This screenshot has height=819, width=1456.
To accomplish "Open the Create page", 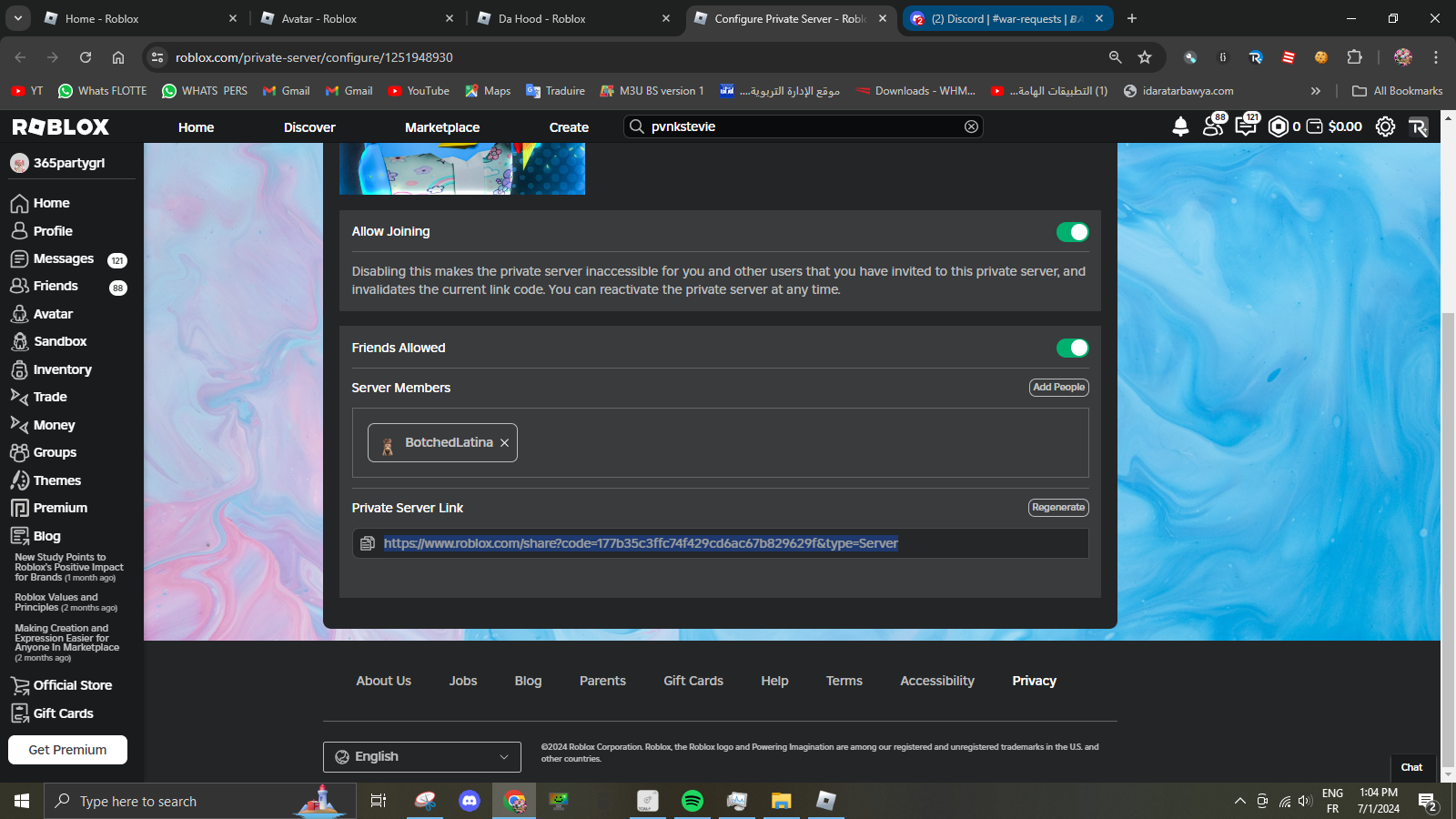I will pos(569,127).
